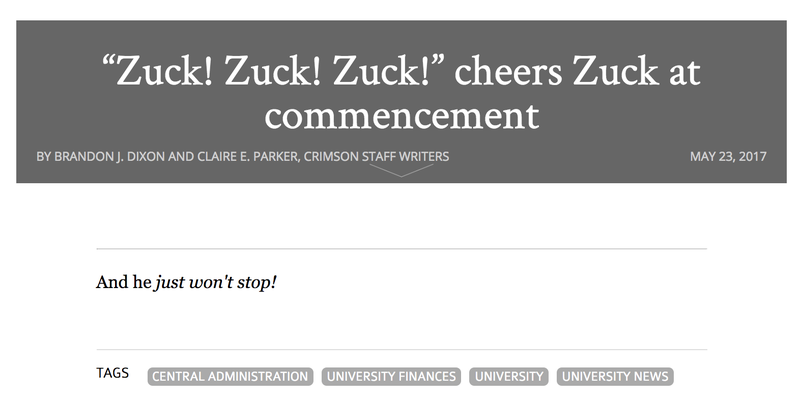Click "cheers Zuck at" in the headline
The height and width of the screenshot is (398, 800).
pos(577,71)
